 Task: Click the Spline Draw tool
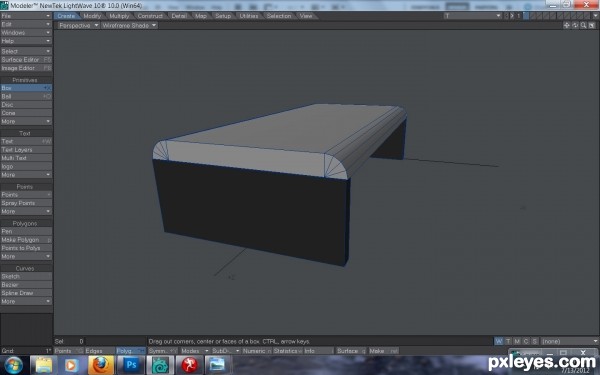[x=26, y=293]
